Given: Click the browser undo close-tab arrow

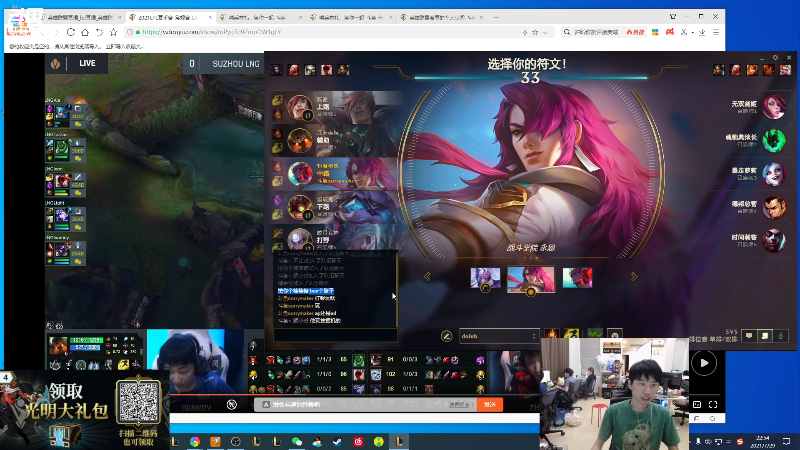Looking at the screenshot, I should point(99,32).
